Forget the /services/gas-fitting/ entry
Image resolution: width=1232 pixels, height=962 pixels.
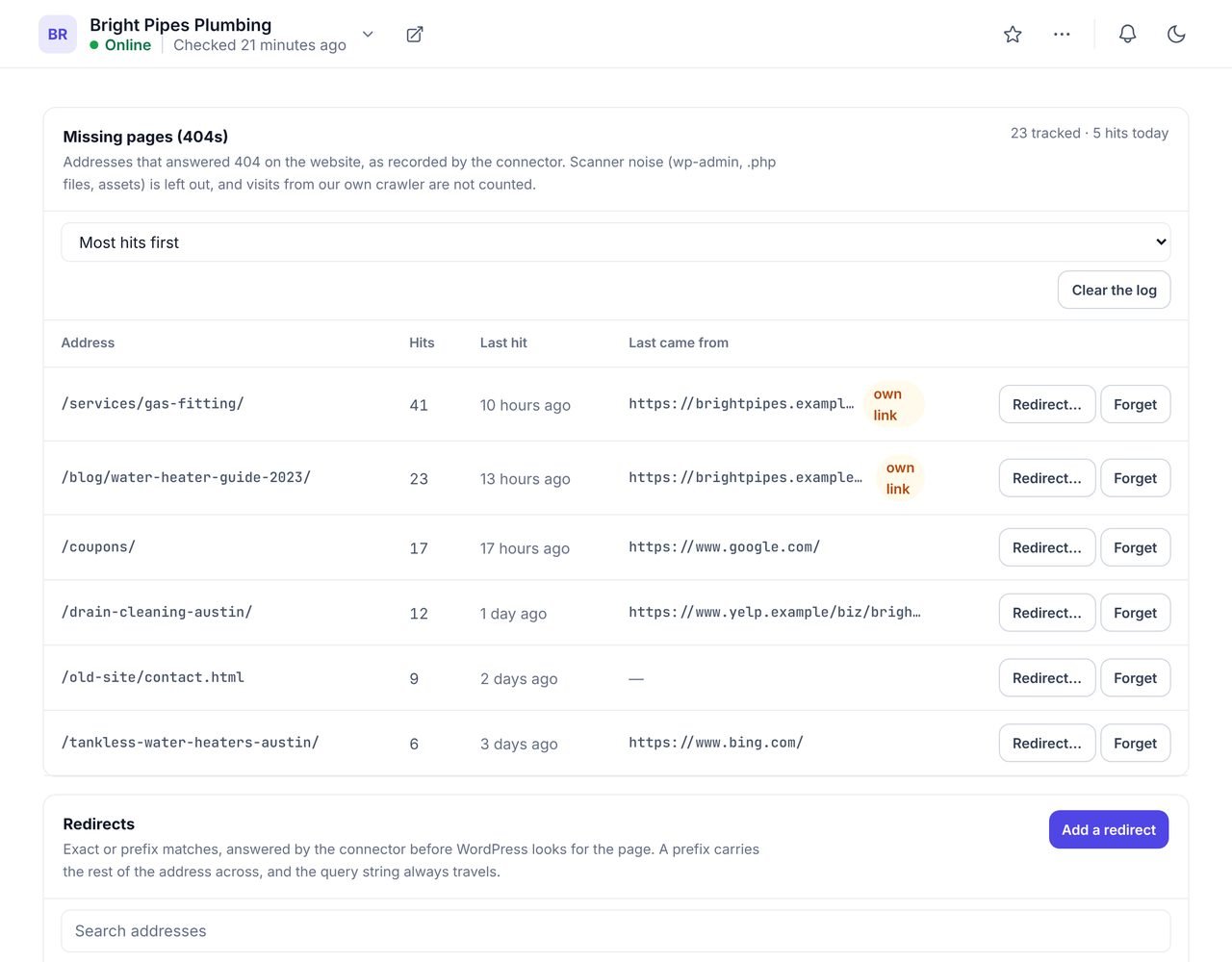(1136, 404)
